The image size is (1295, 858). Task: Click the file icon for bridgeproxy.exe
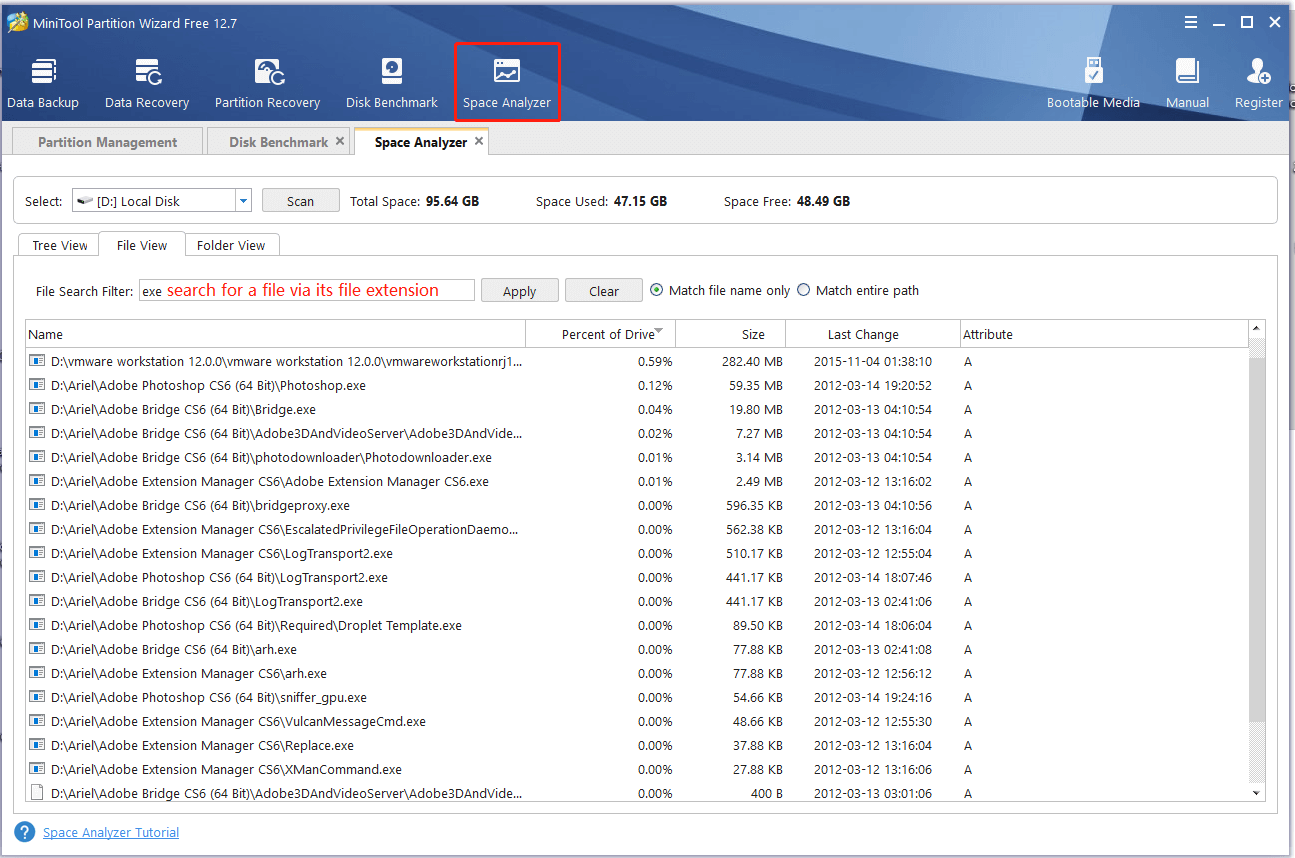tap(37, 505)
